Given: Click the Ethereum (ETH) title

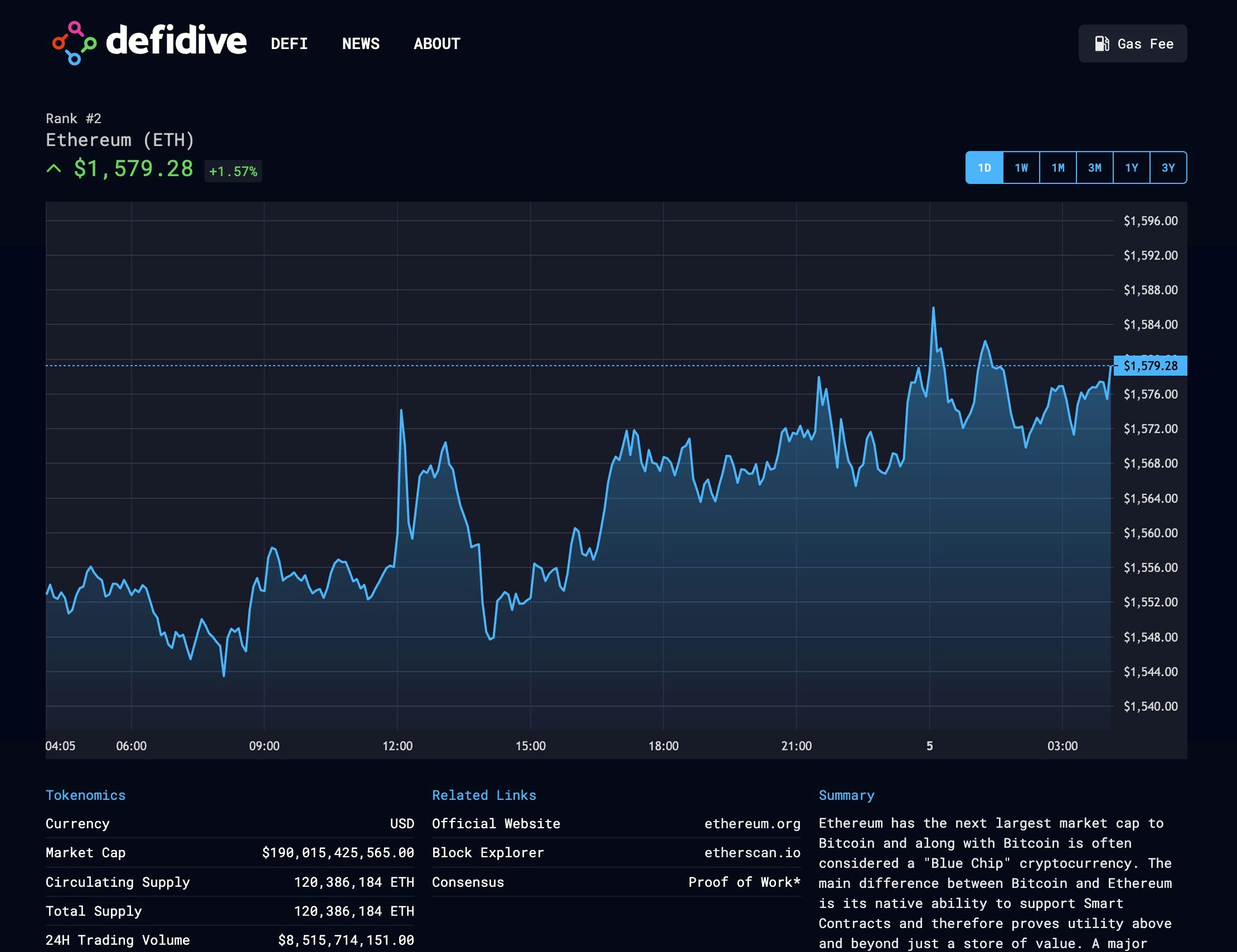Looking at the screenshot, I should point(120,140).
